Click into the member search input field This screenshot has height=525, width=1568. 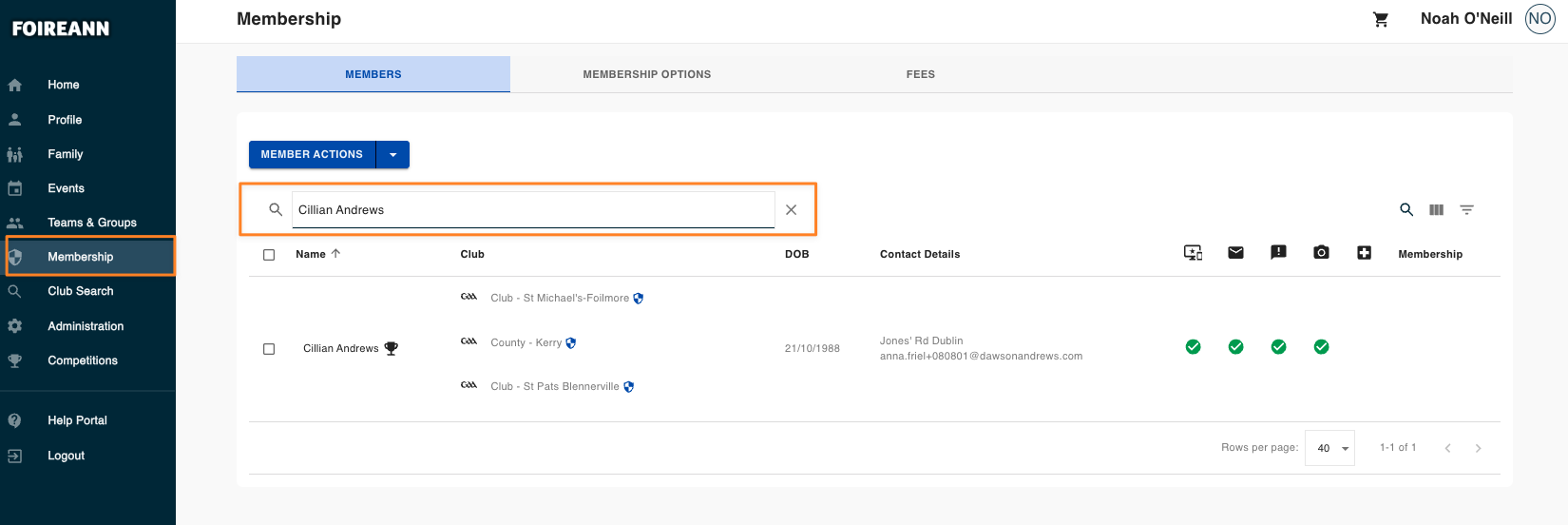tap(533, 210)
